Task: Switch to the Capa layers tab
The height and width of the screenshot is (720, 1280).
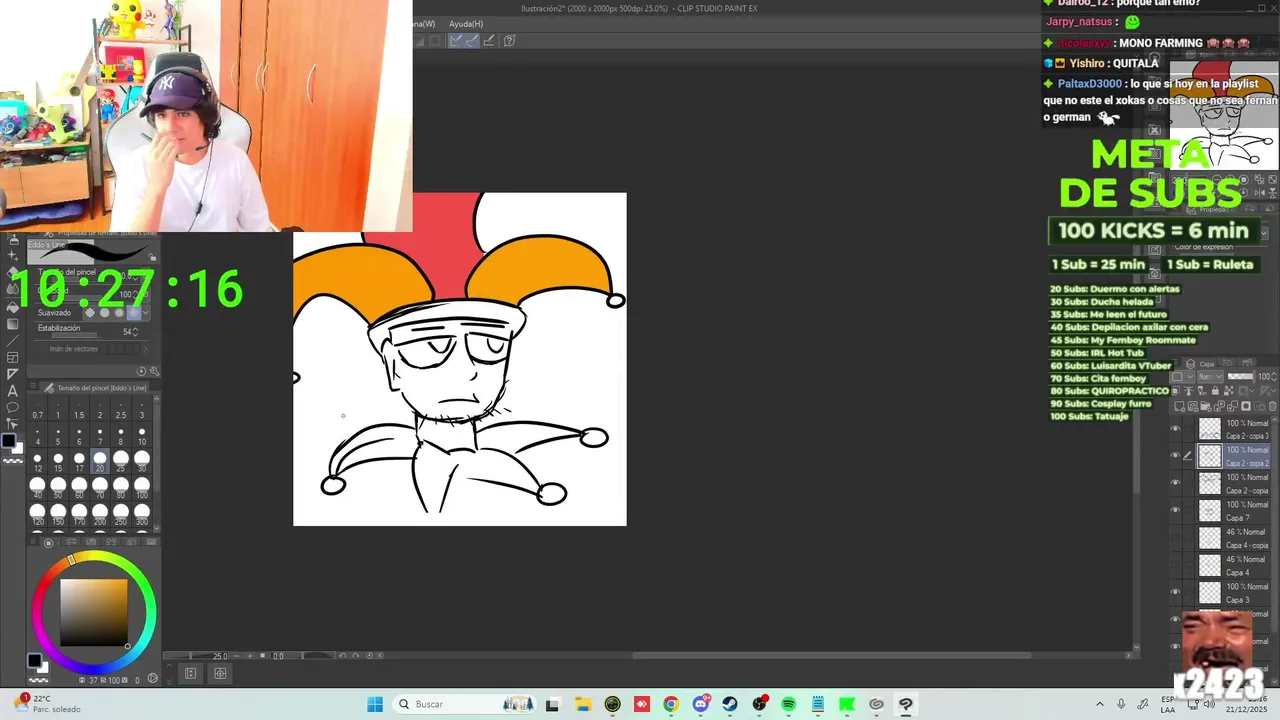Action: tap(1201, 364)
